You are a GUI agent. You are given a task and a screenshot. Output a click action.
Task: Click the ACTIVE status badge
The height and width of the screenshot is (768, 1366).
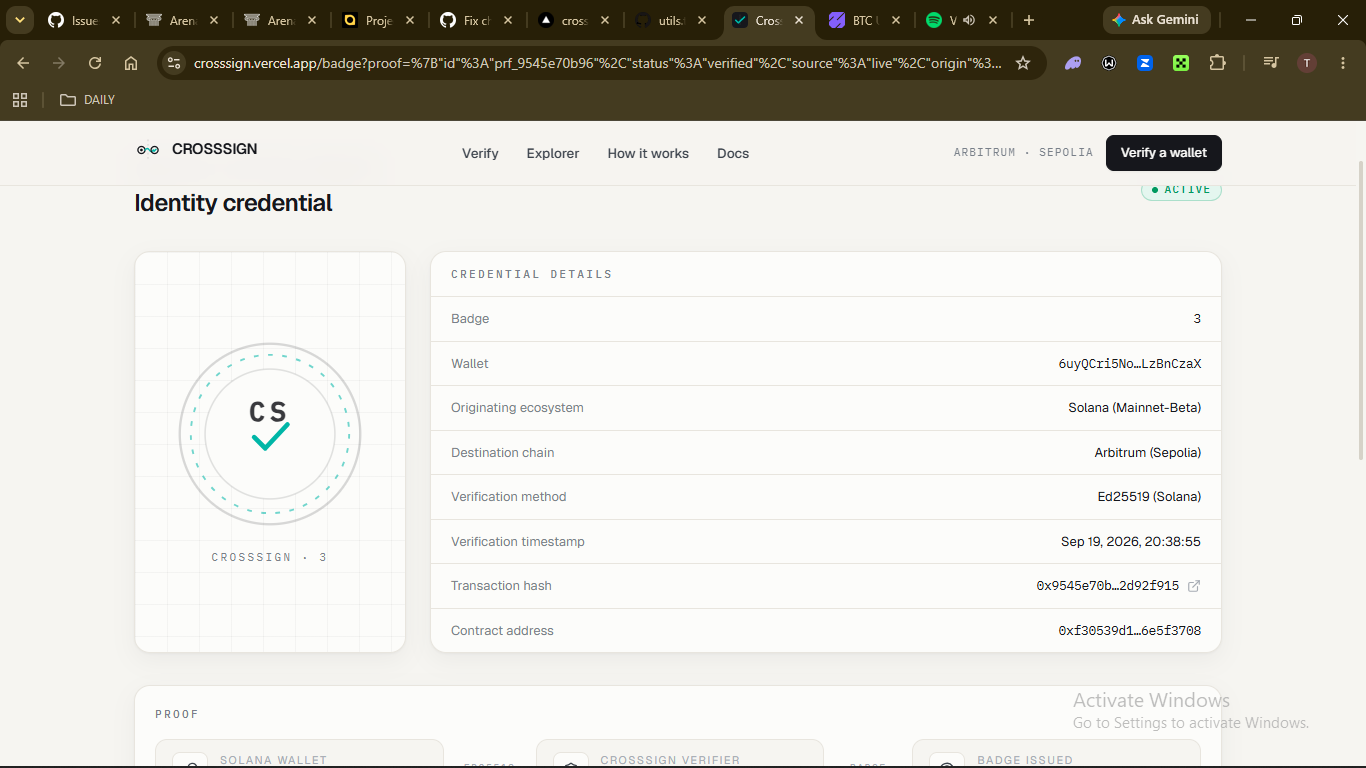tap(1181, 189)
